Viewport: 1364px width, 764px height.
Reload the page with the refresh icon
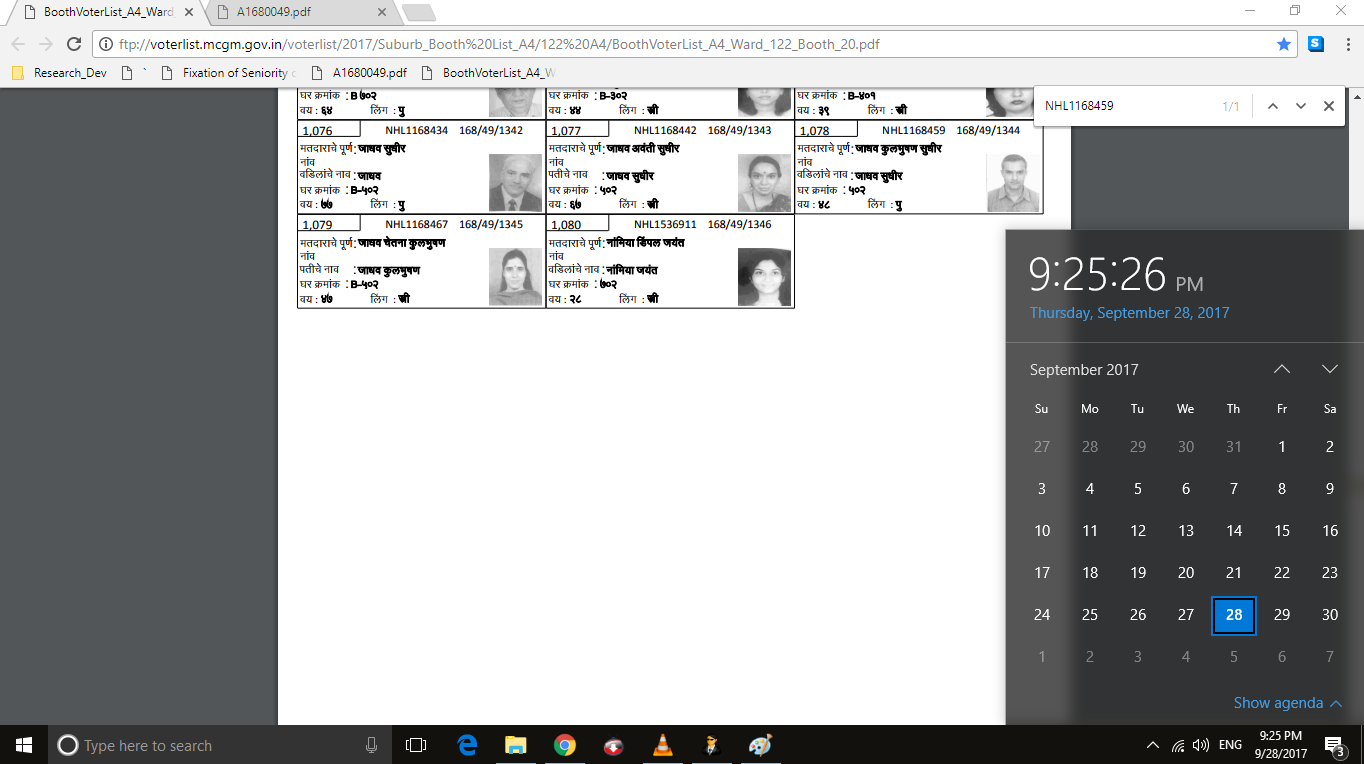tap(73, 44)
